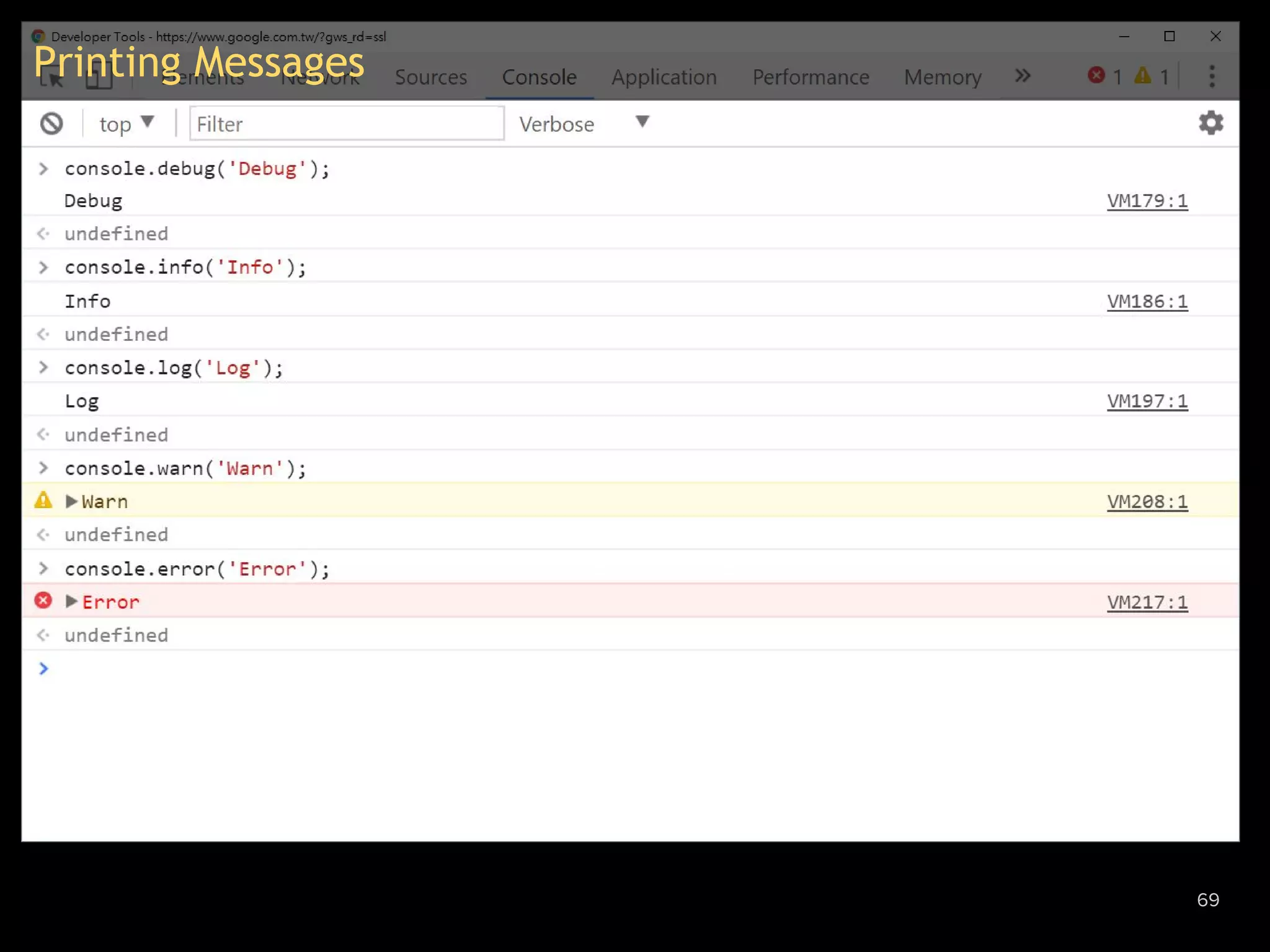
Task: Click the console.info('Info'); command line
Action: point(185,267)
